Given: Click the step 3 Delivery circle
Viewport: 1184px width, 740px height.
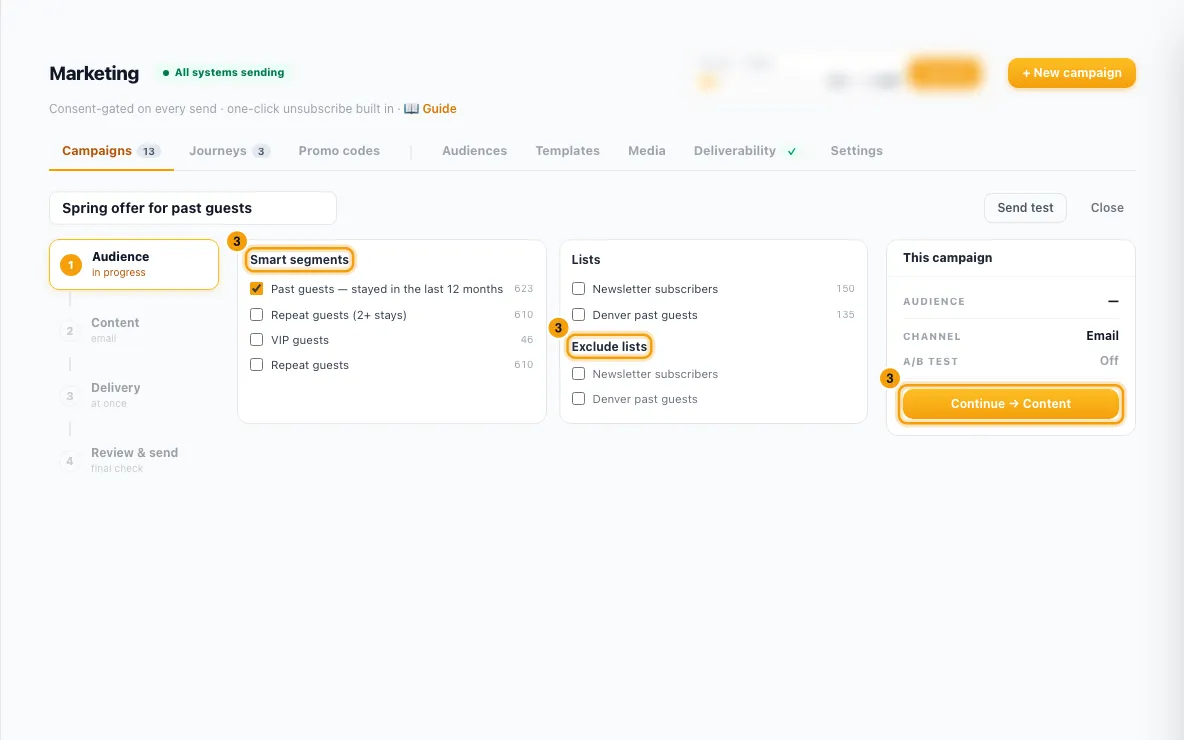Looking at the screenshot, I should pos(69,396).
